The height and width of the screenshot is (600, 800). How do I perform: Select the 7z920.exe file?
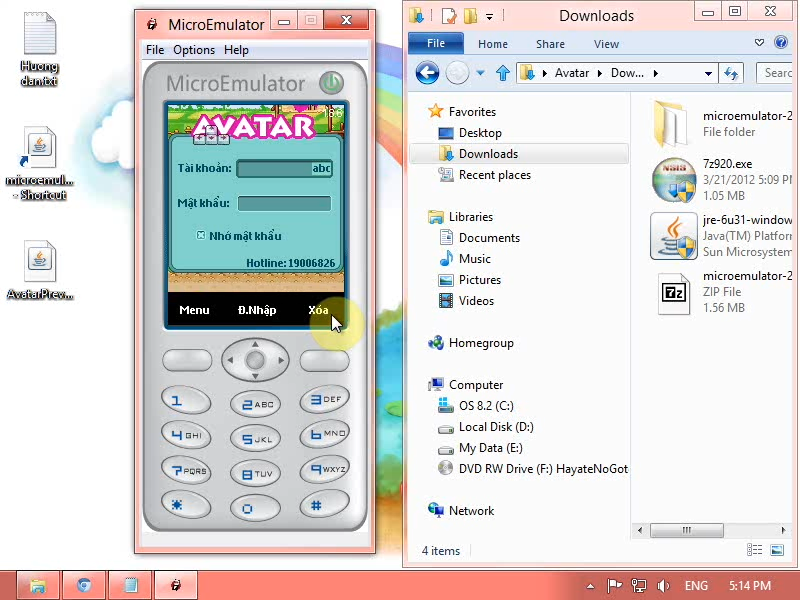click(720, 180)
